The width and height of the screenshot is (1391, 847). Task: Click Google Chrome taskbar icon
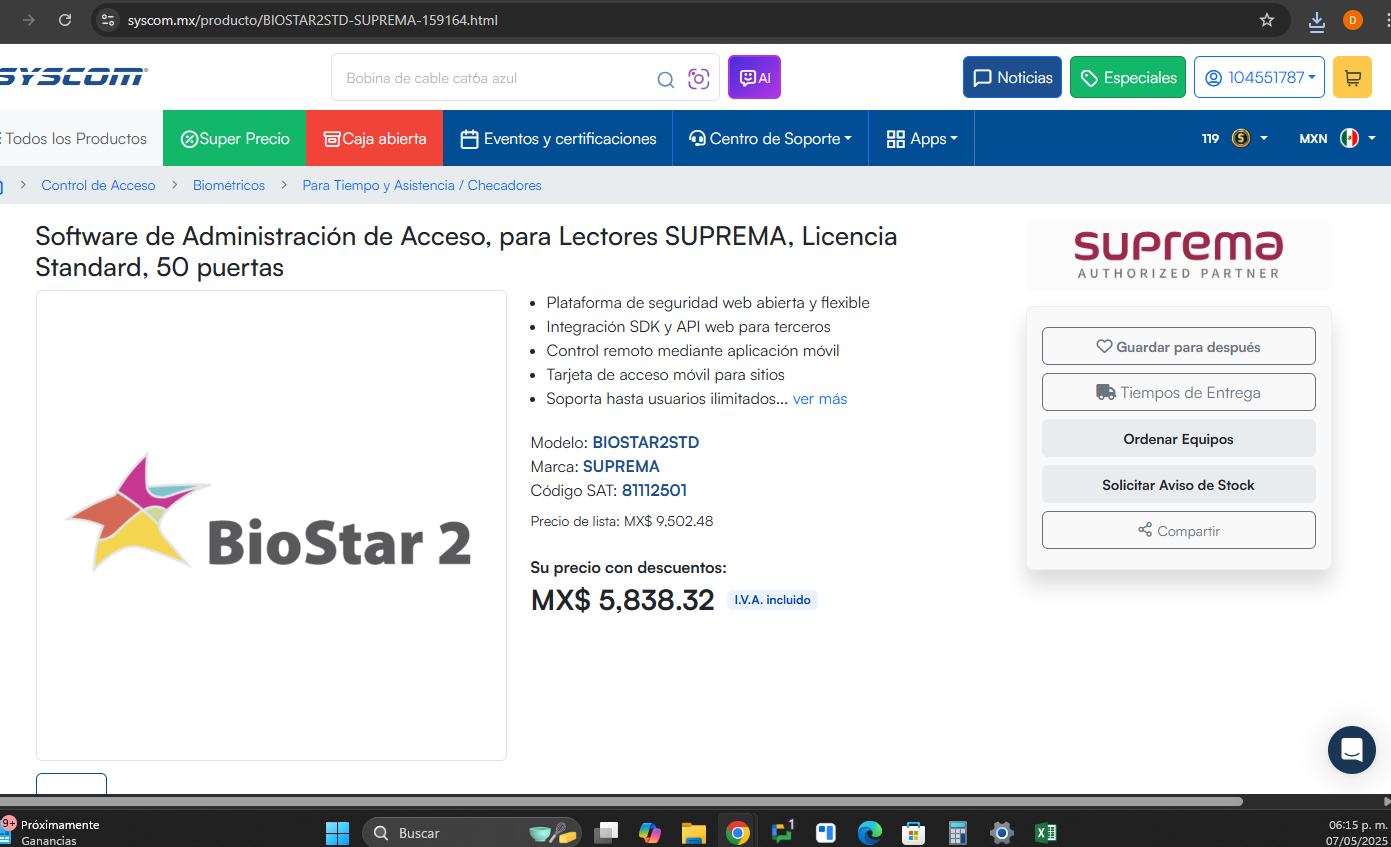pyautogui.click(x=737, y=832)
